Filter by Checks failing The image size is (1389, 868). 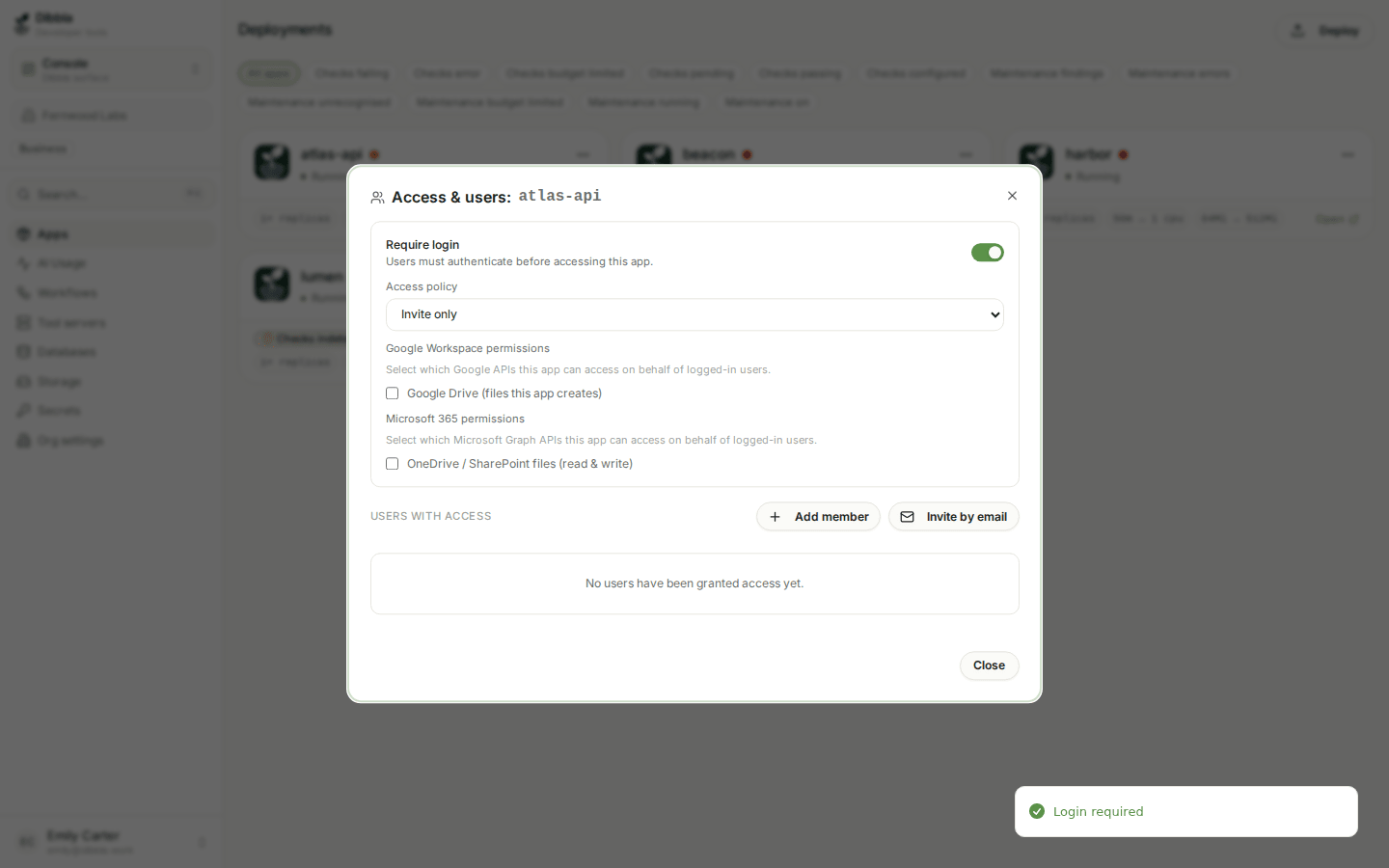coord(352,73)
